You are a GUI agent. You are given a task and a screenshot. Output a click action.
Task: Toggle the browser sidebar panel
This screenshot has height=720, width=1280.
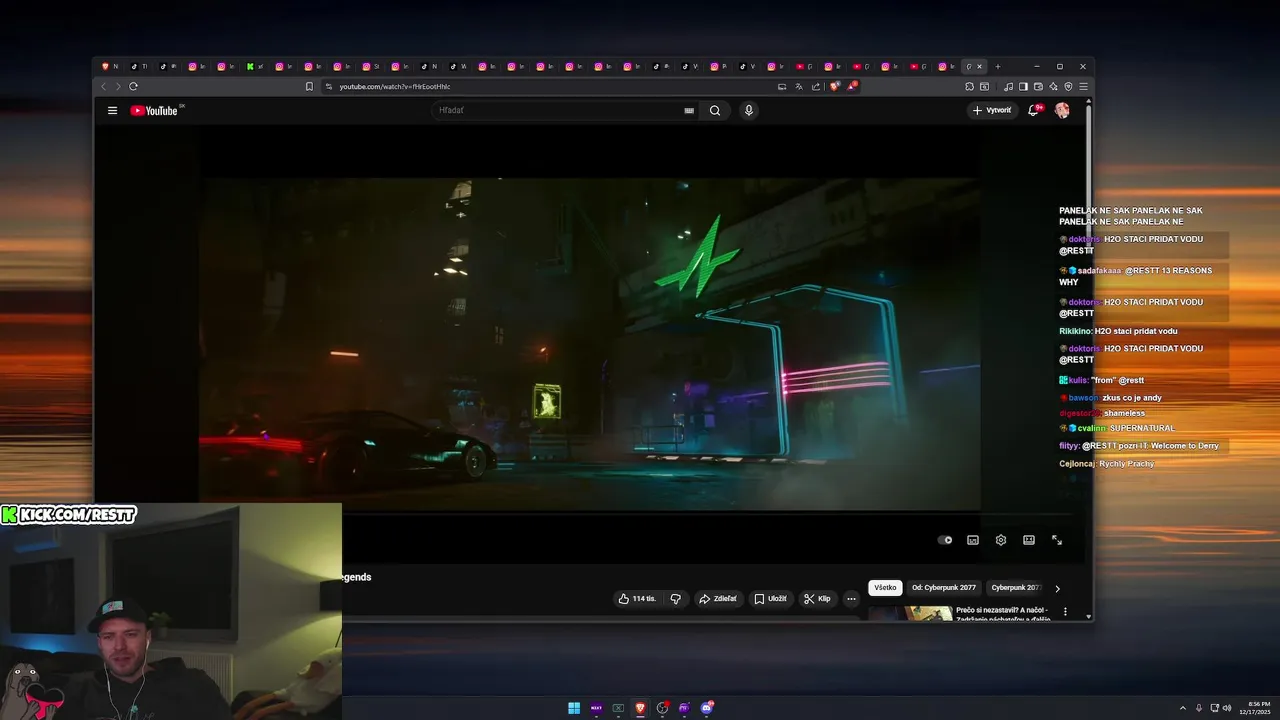pyautogui.click(x=1023, y=87)
